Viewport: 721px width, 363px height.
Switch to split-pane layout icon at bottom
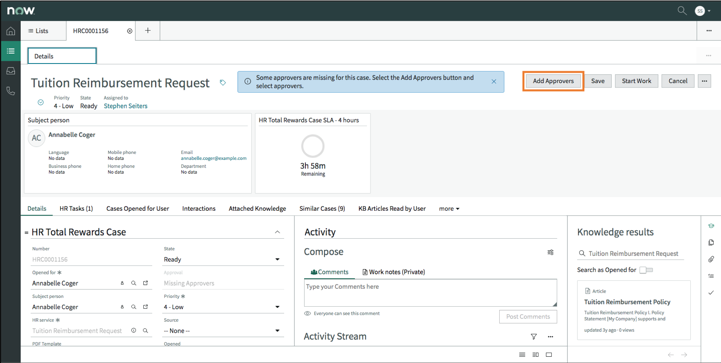pyautogui.click(x=535, y=355)
